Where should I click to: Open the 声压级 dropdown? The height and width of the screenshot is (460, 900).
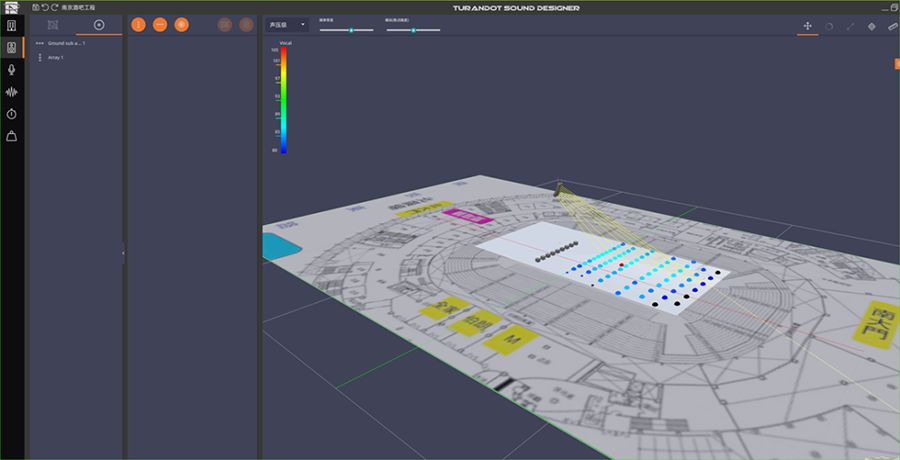(288, 24)
